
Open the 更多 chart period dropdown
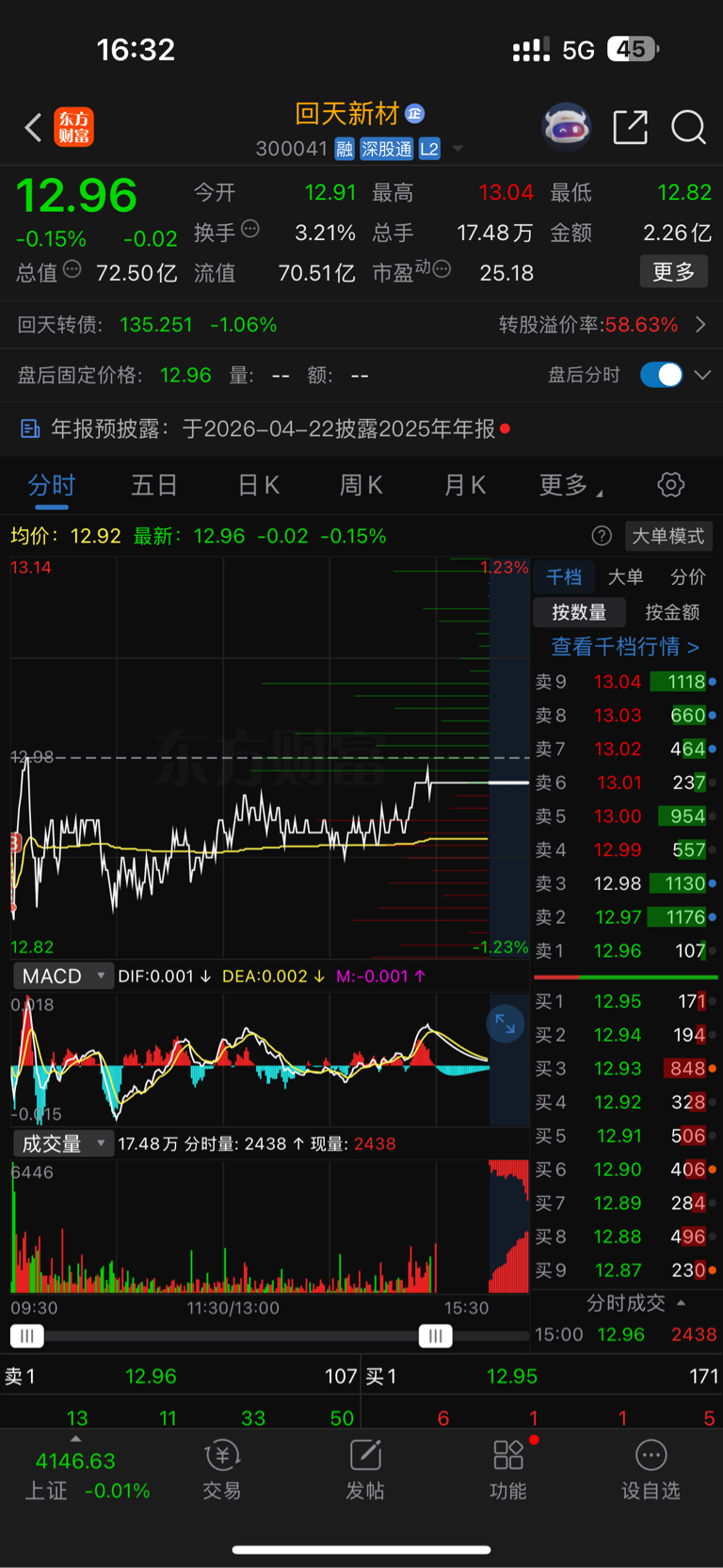[x=570, y=485]
